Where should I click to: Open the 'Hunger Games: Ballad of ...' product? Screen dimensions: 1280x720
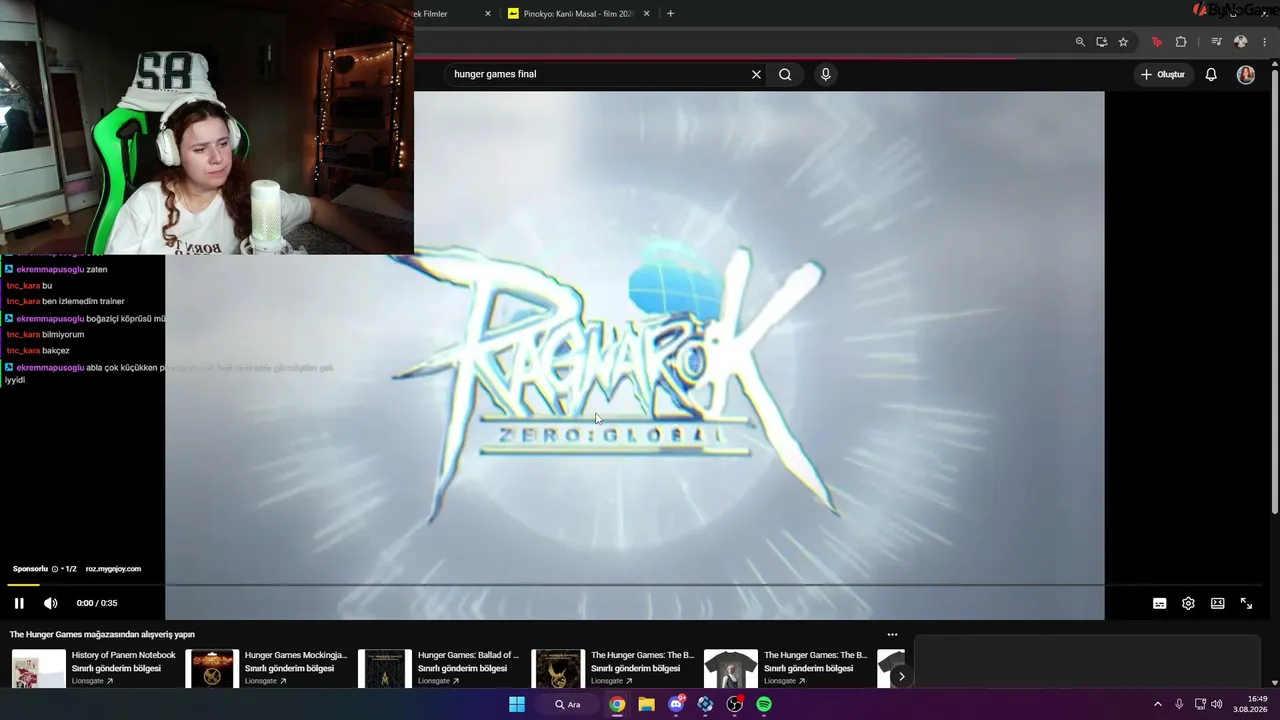(468, 655)
